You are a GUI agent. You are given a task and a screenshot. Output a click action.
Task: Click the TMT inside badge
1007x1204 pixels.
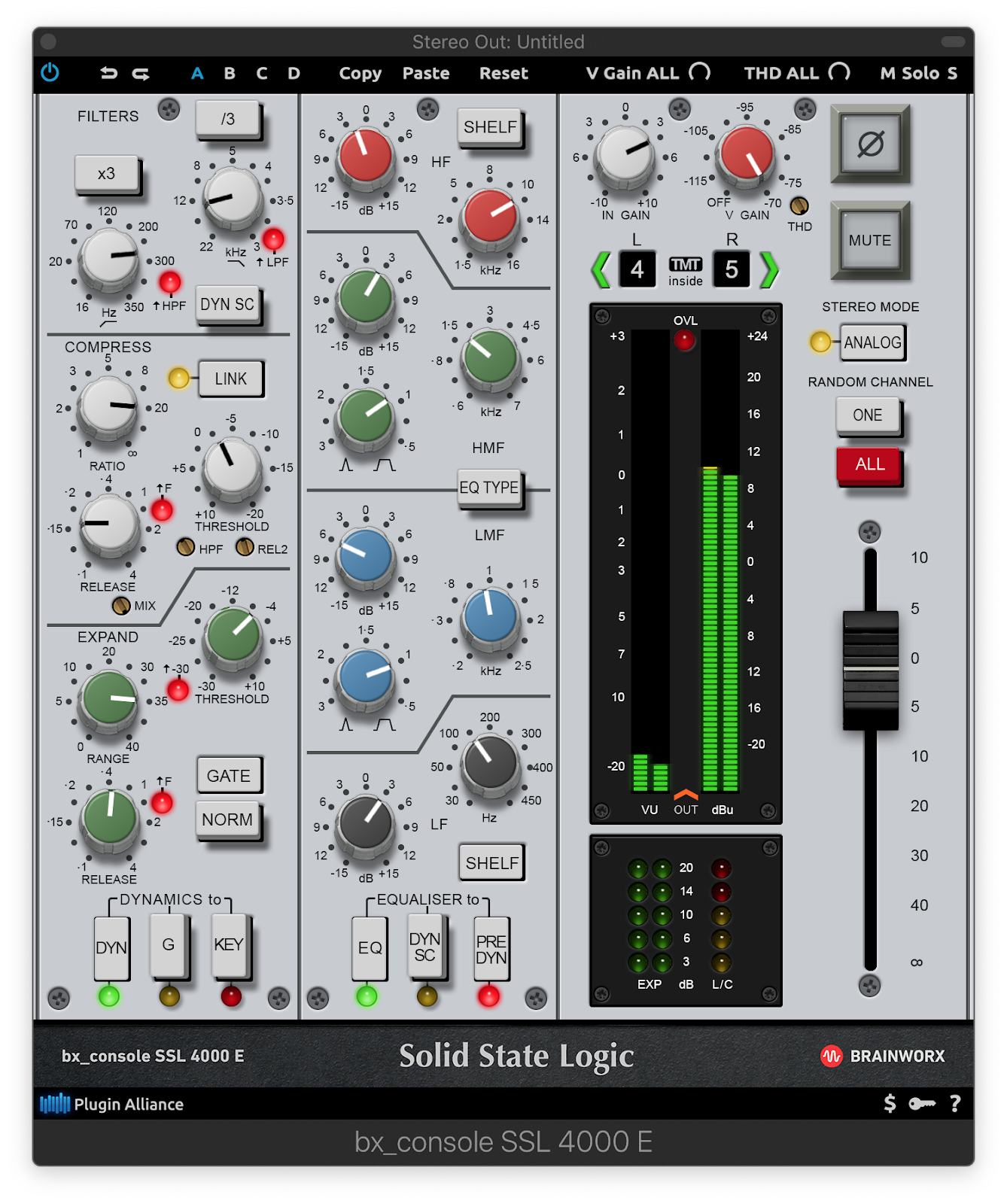(x=686, y=272)
